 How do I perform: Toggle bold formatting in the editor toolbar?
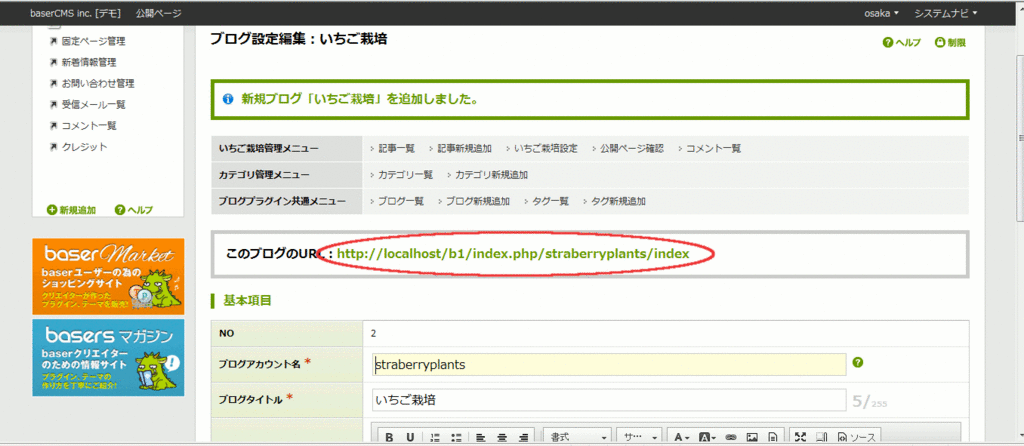389,438
